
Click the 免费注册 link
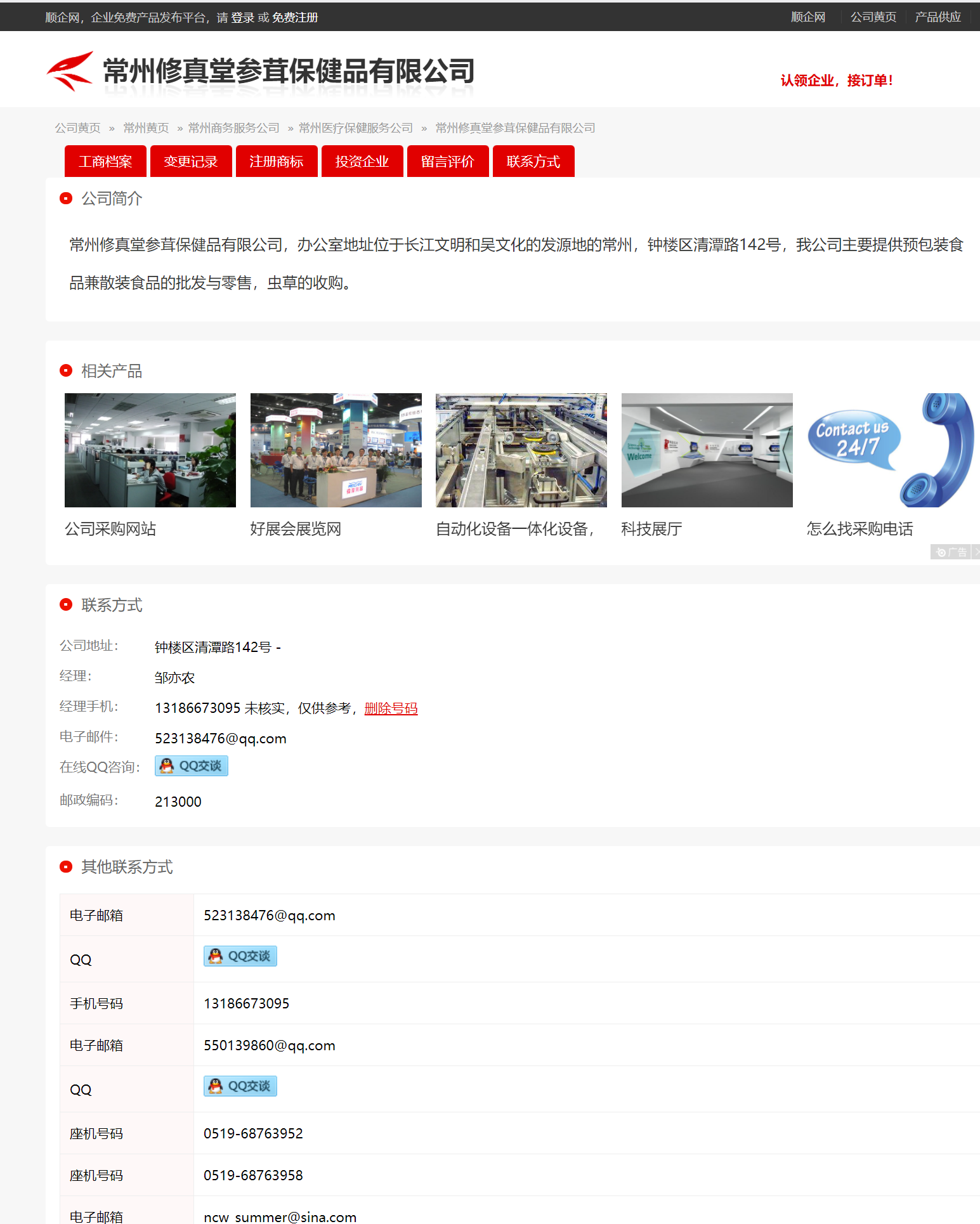click(295, 18)
